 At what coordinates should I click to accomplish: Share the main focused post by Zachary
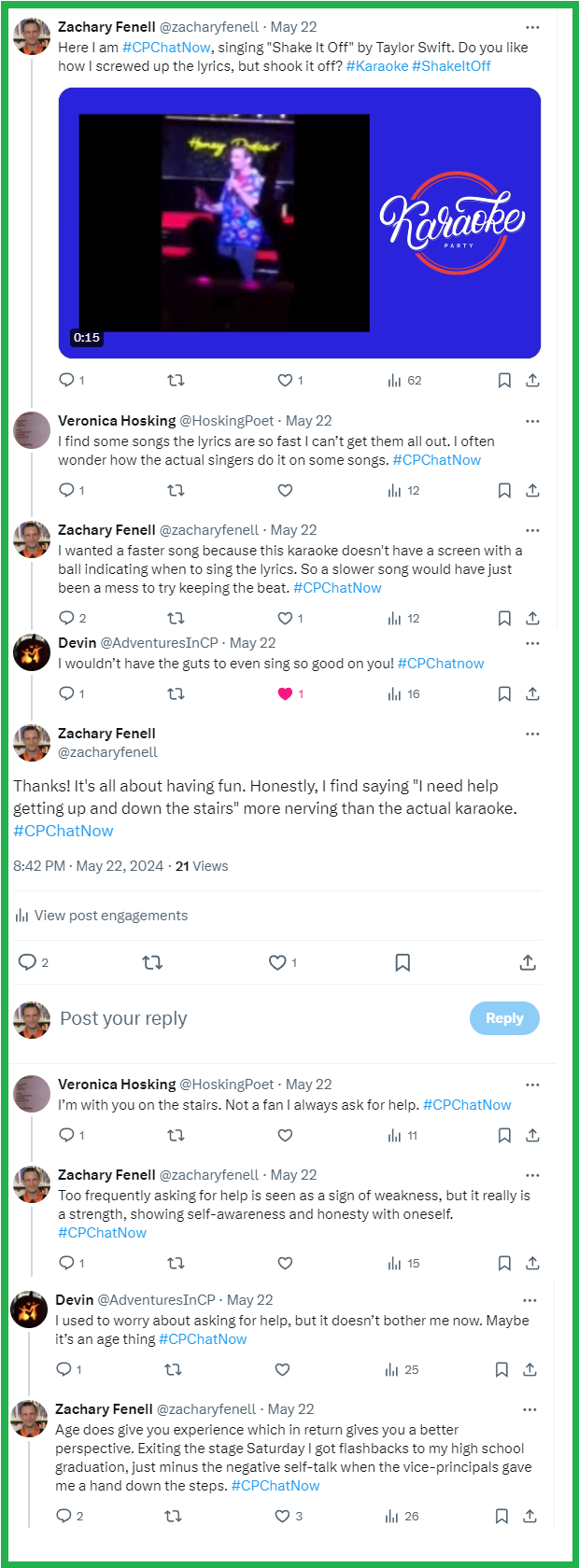(x=528, y=962)
